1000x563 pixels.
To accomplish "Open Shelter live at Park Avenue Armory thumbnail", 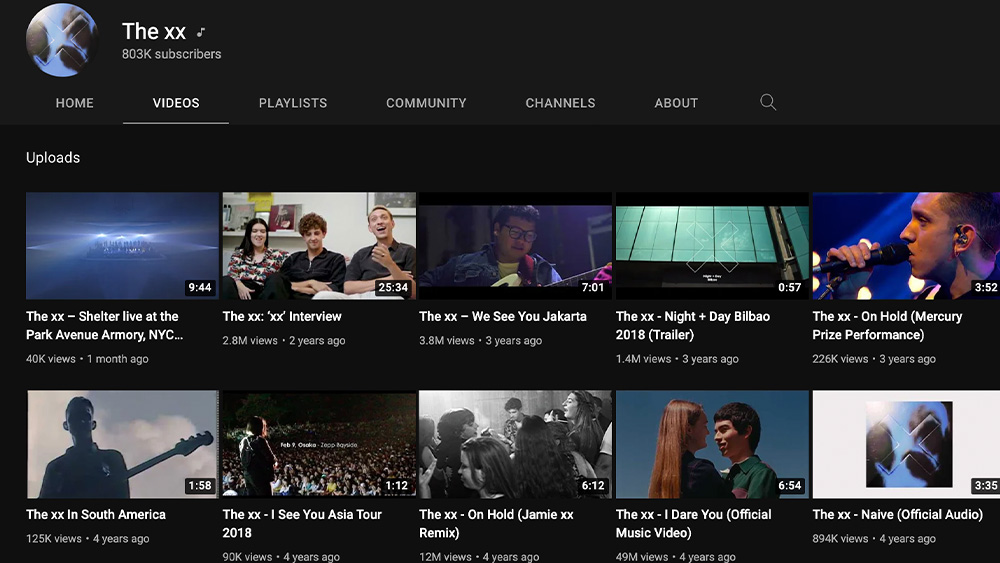I will [x=122, y=246].
